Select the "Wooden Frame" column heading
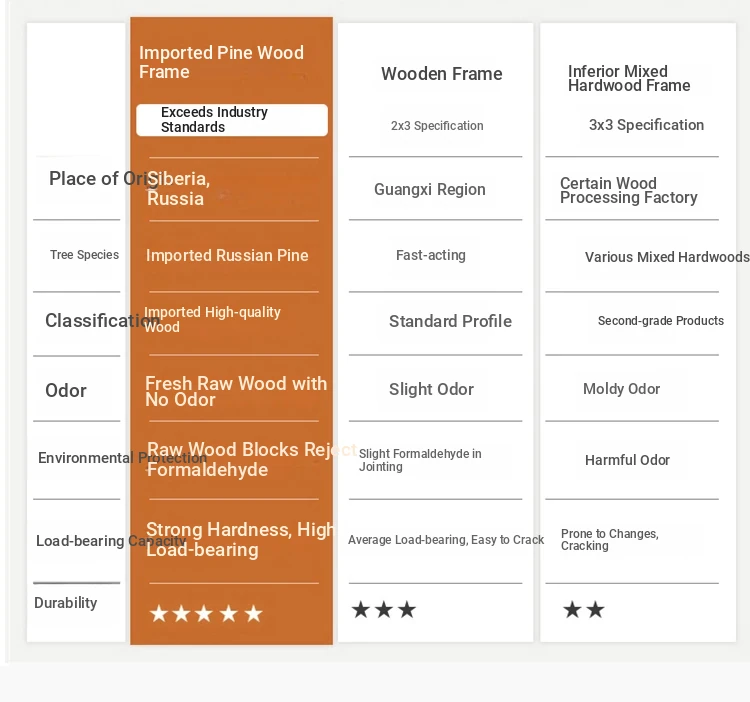 coord(441,74)
